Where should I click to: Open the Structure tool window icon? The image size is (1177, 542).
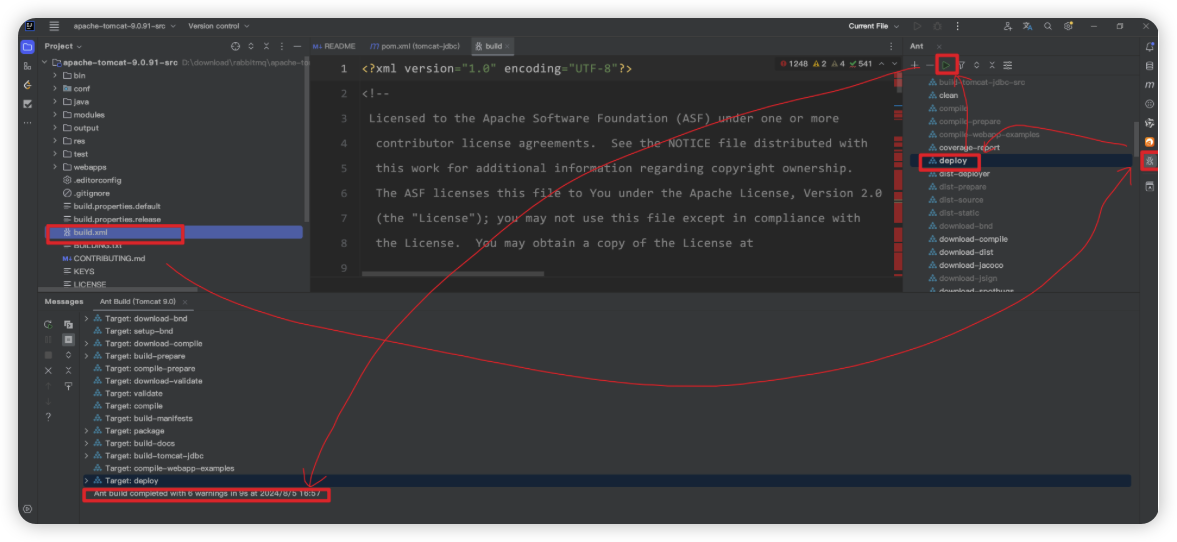pos(28,66)
